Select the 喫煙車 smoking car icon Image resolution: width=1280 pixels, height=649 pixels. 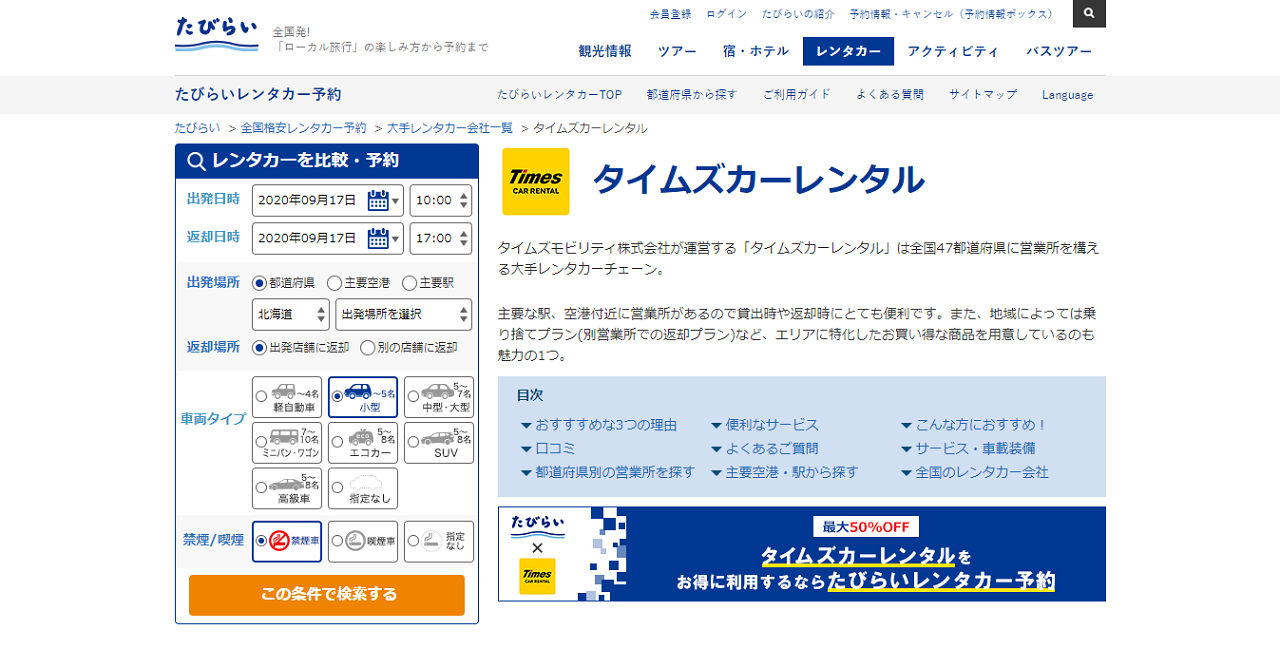coord(363,541)
